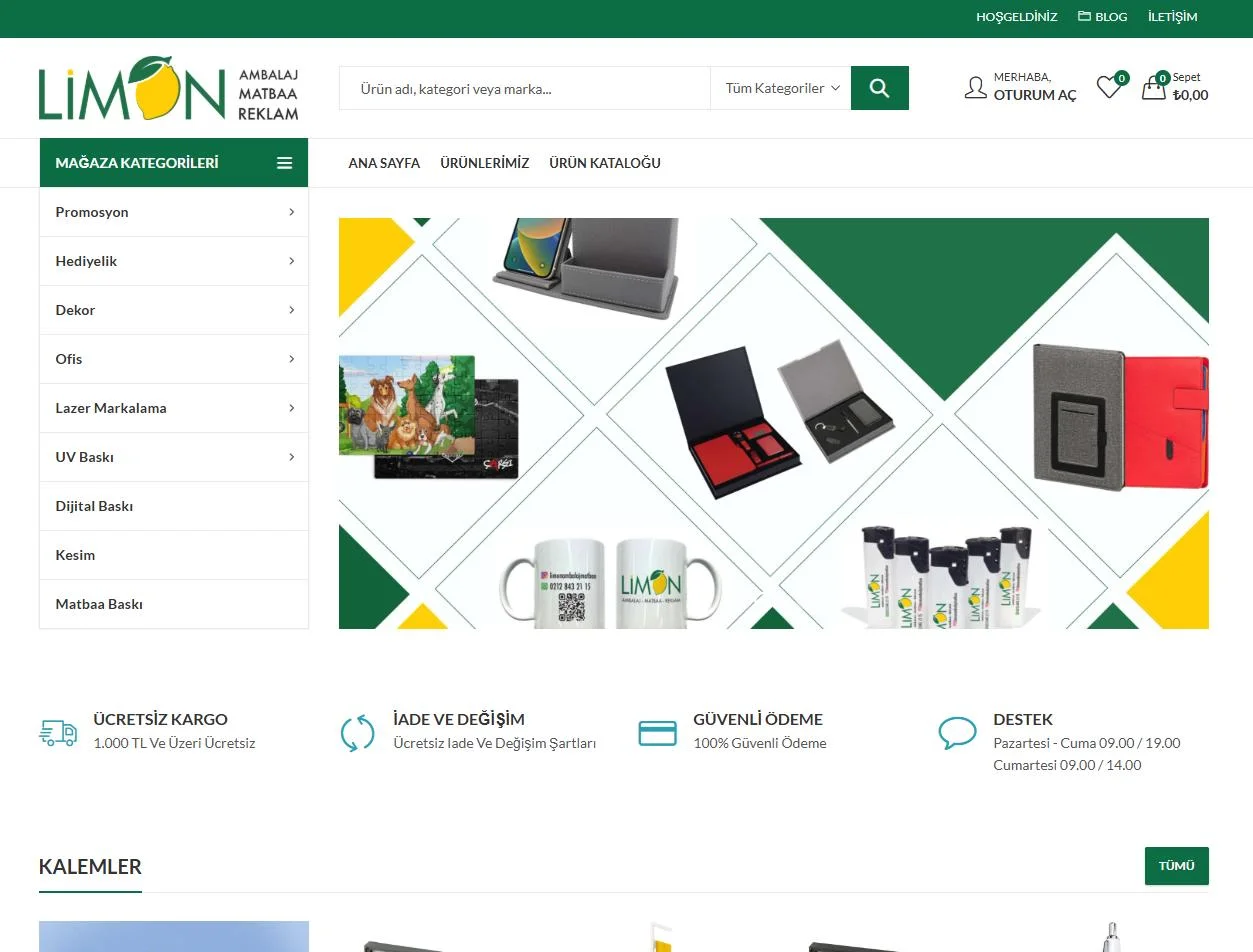Open the ÜRÜN KATALOĞU menu item
Screen dimensions: 1253x952
pyautogui.click(x=605, y=163)
